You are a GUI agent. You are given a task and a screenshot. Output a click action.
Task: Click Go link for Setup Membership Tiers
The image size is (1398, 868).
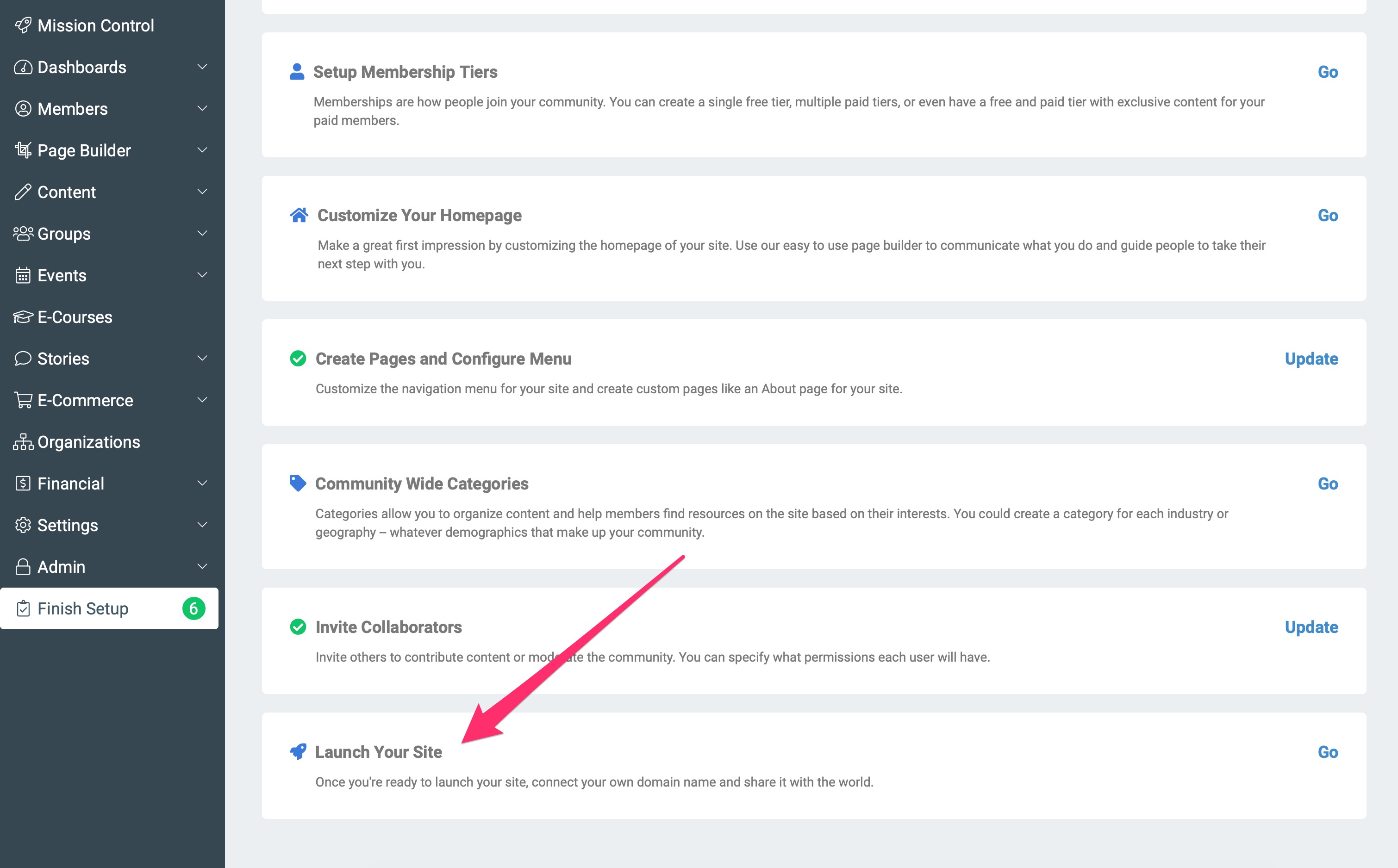pyautogui.click(x=1327, y=72)
